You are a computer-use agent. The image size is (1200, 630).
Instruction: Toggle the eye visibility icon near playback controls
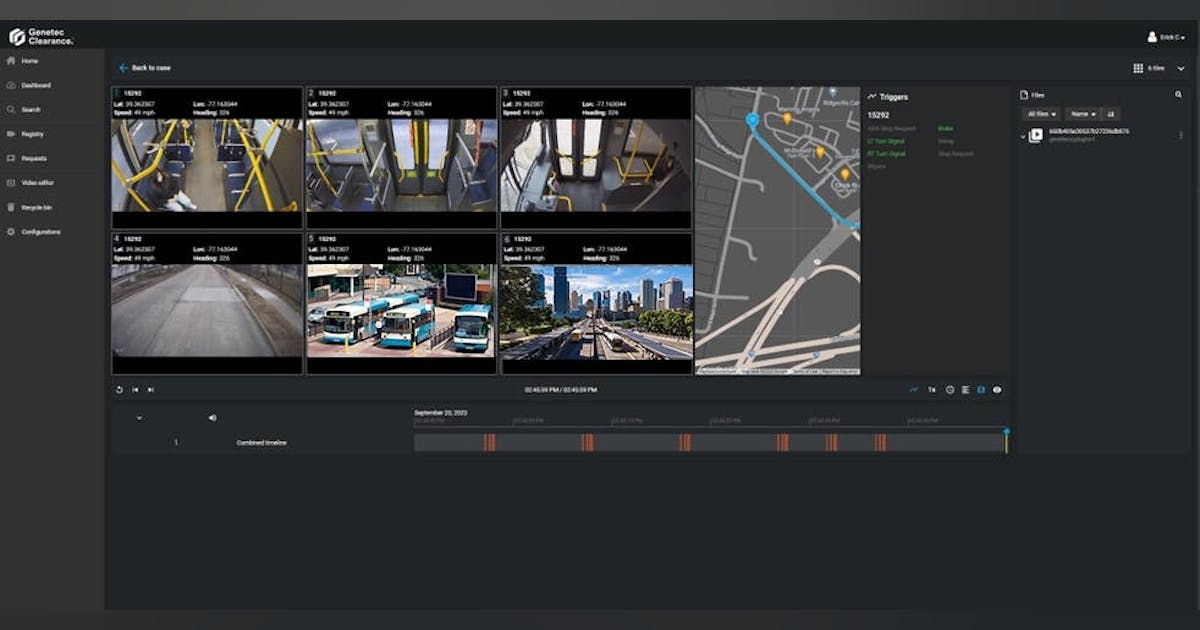point(996,390)
